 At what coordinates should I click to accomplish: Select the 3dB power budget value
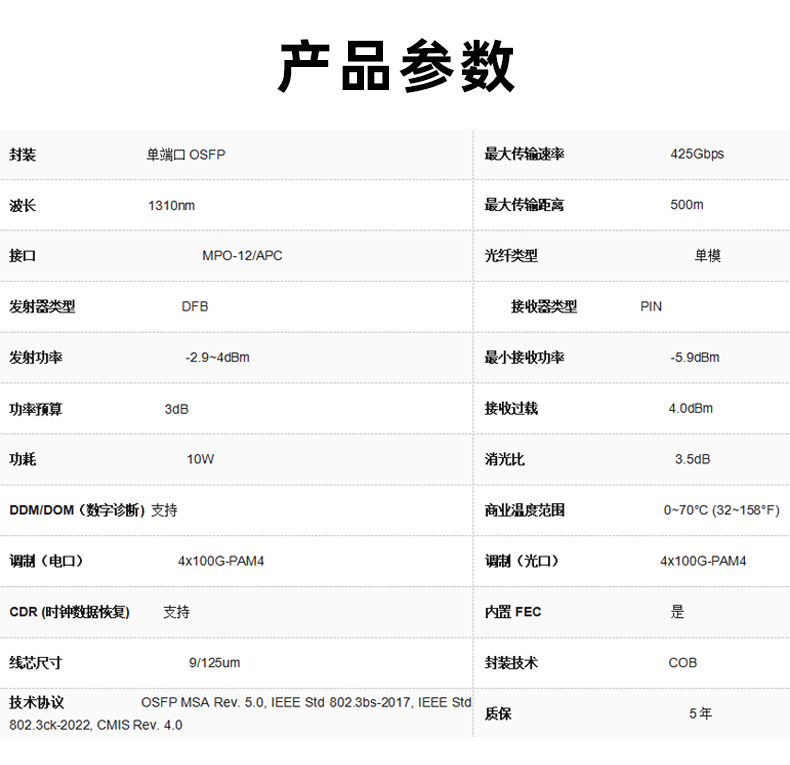176,409
